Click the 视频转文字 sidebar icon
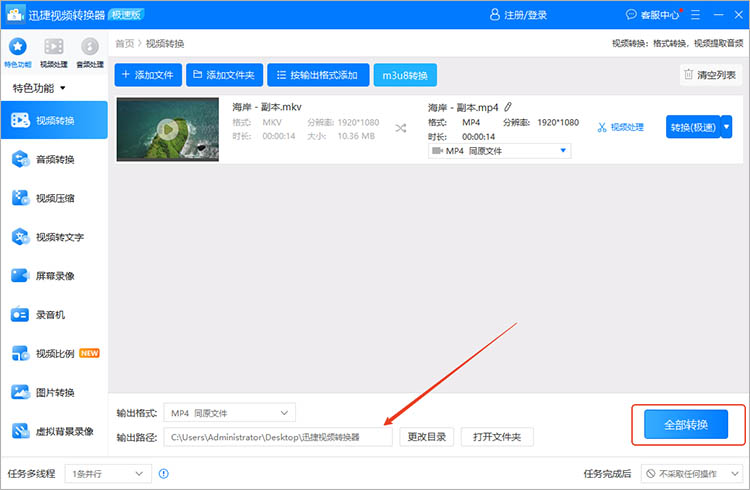750x490 pixels. coord(20,236)
